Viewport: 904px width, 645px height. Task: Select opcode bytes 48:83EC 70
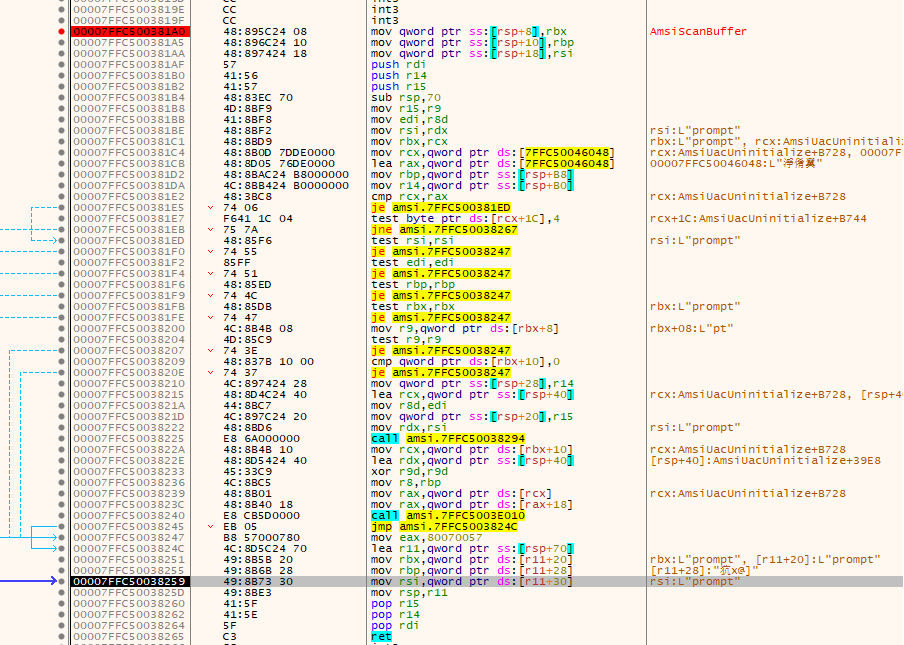(258, 97)
